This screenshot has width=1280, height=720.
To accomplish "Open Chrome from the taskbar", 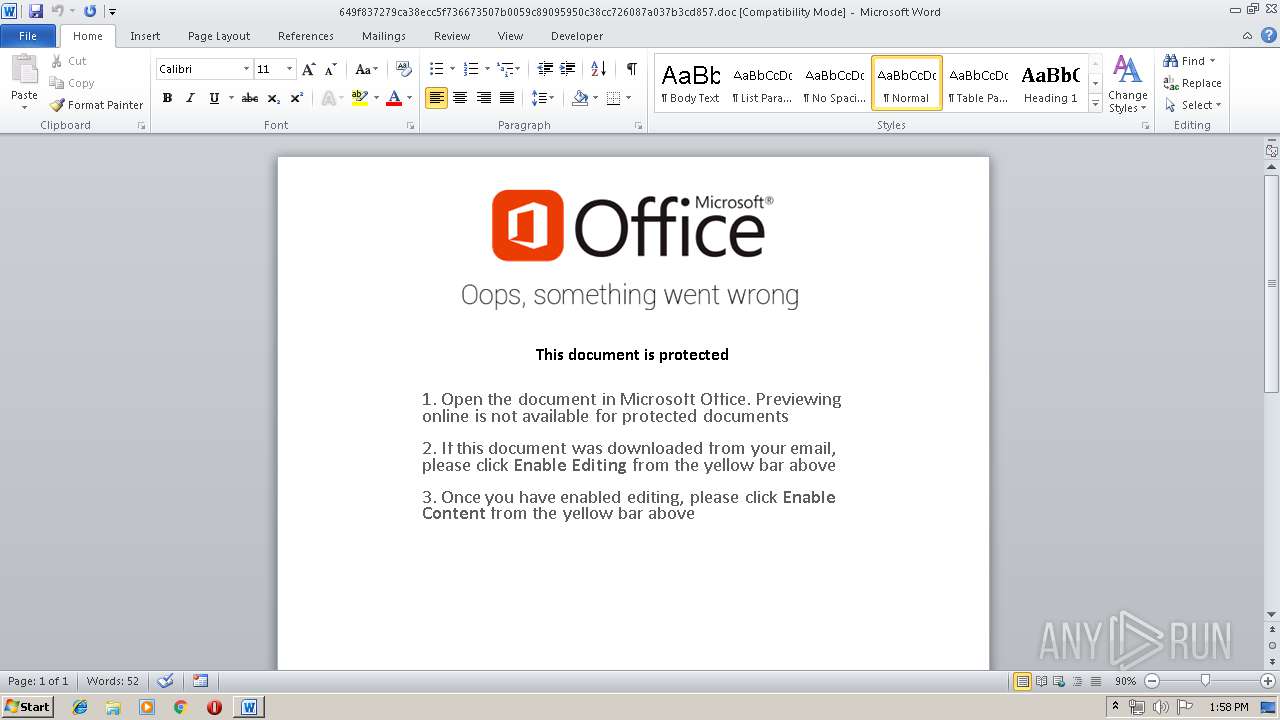I will [180, 707].
